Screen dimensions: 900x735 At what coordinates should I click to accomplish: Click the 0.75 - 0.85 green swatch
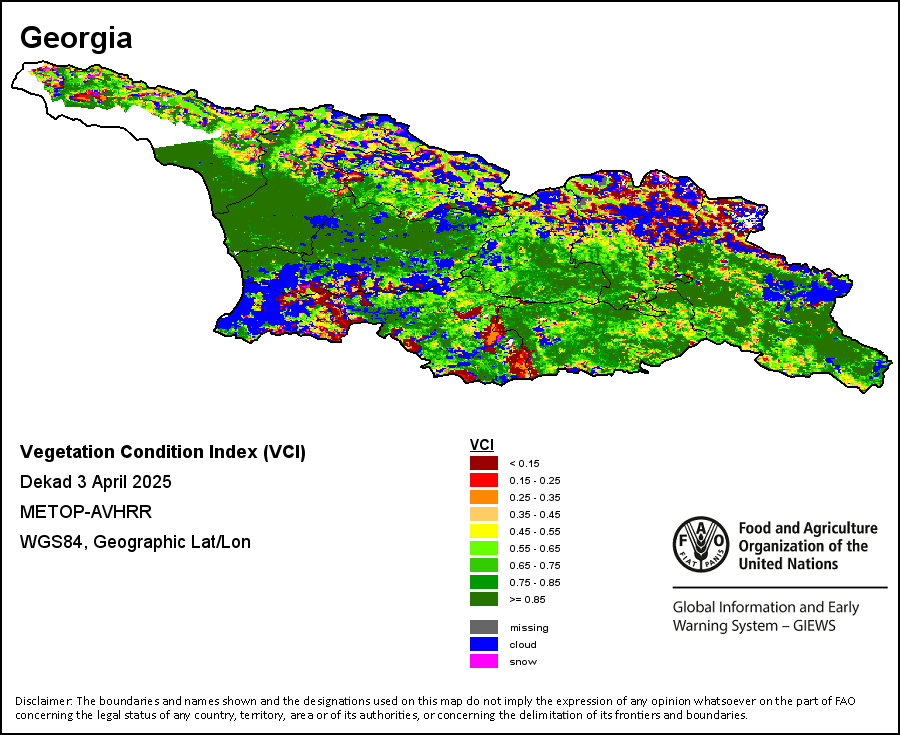pyautogui.click(x=484, y=582)
